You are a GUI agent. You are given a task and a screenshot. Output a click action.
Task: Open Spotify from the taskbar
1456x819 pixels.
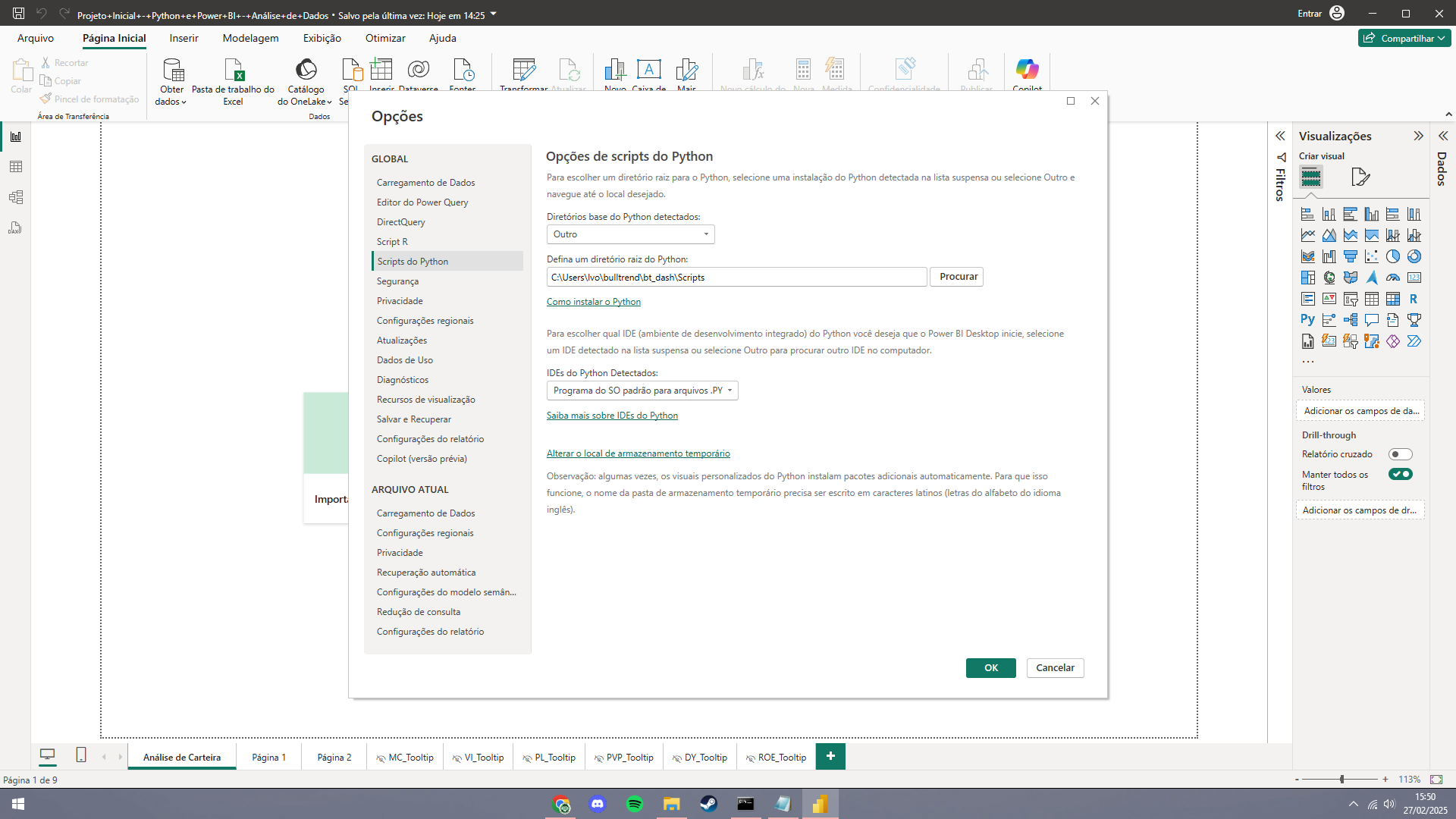click(x=635, y=804)
